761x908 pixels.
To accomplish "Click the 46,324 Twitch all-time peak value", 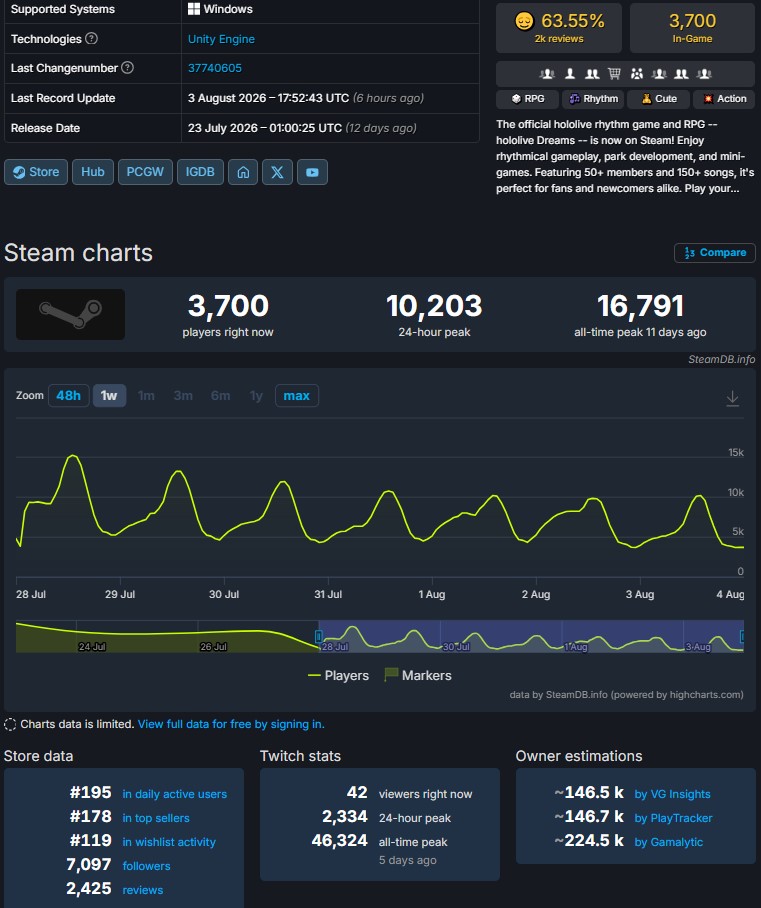I will [340, 840].
